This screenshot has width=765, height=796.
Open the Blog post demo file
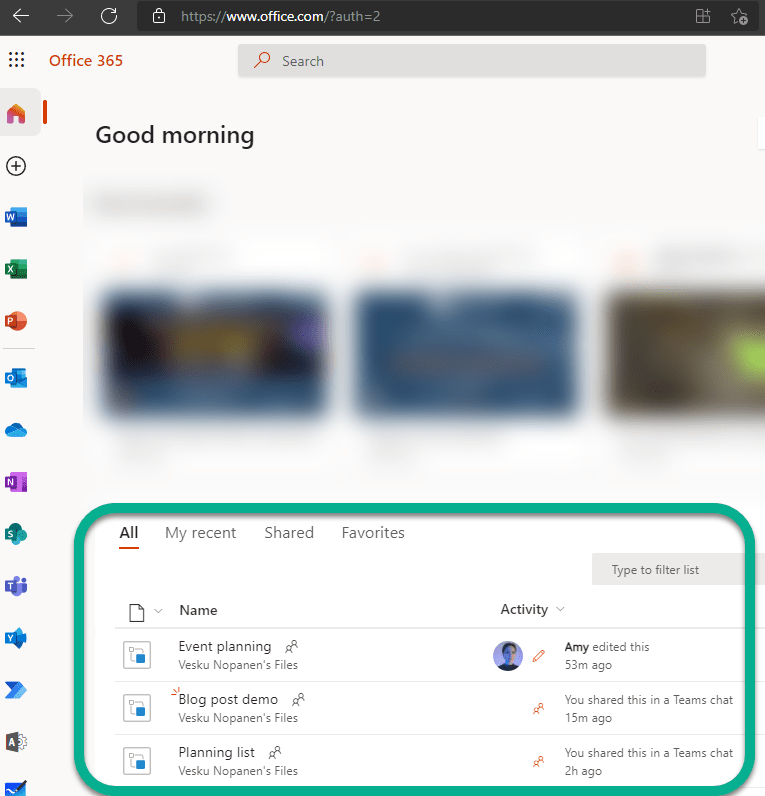coord(228,700)
